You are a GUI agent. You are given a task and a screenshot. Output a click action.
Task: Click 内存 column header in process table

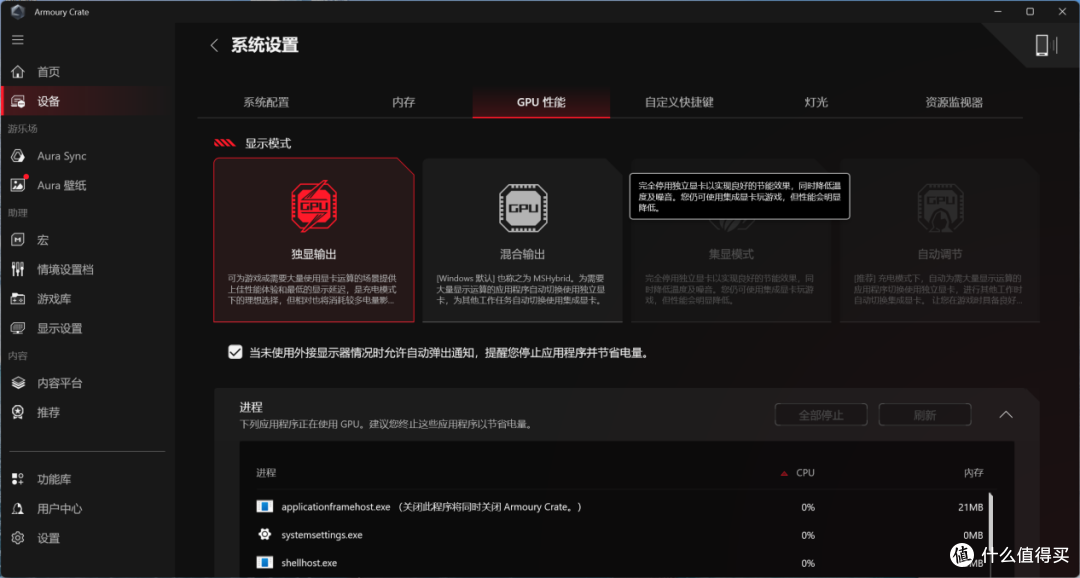(974, 473)
